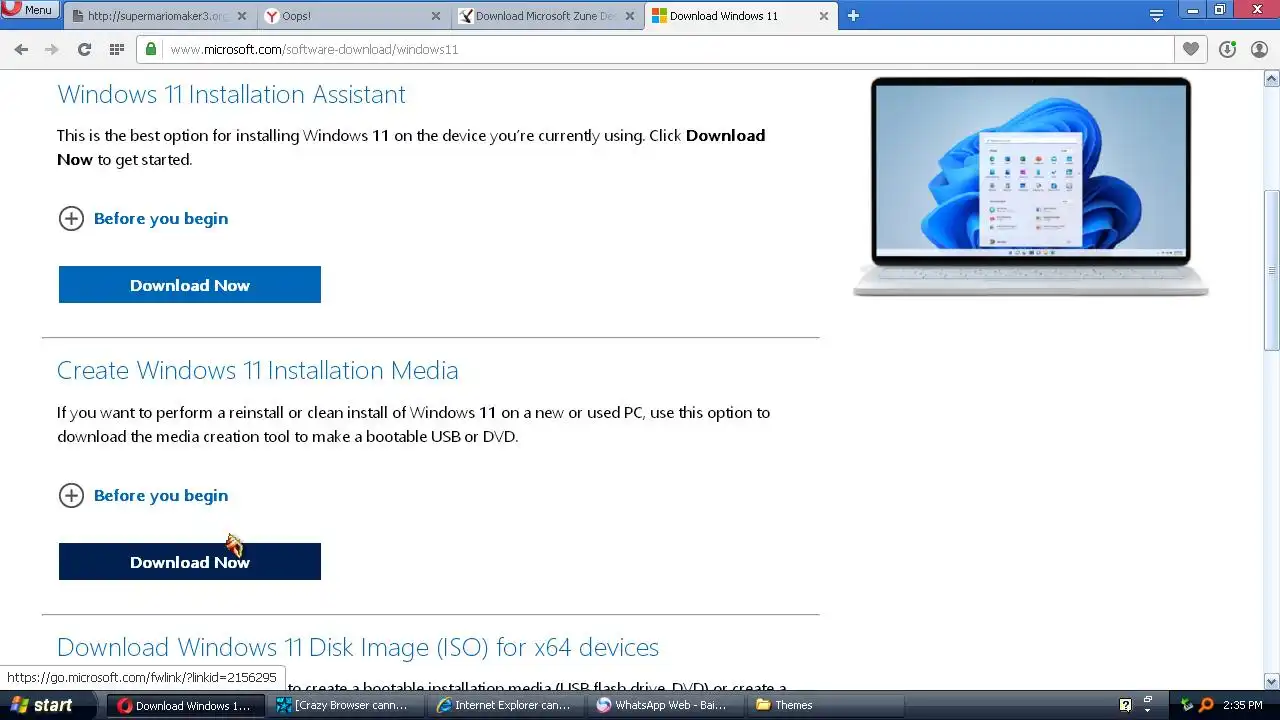Image resolution: width=1280 pixels, height=720 pixels.
Task: Click Download Windows 11 Disk Image heading
Action: tap(358, 647)
